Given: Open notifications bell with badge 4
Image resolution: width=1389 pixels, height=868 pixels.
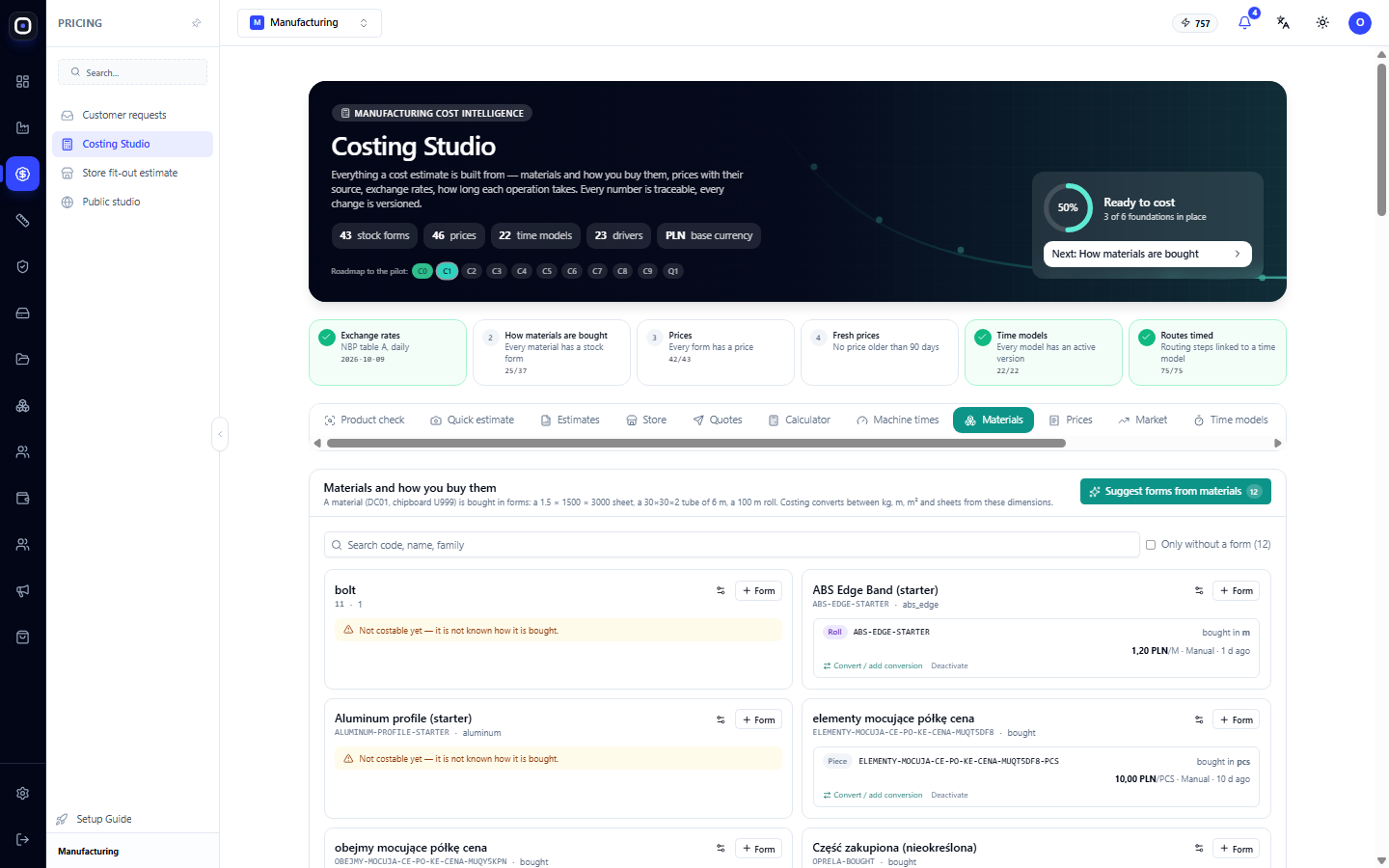Looking at the screenshot, I should [1245, 22].
